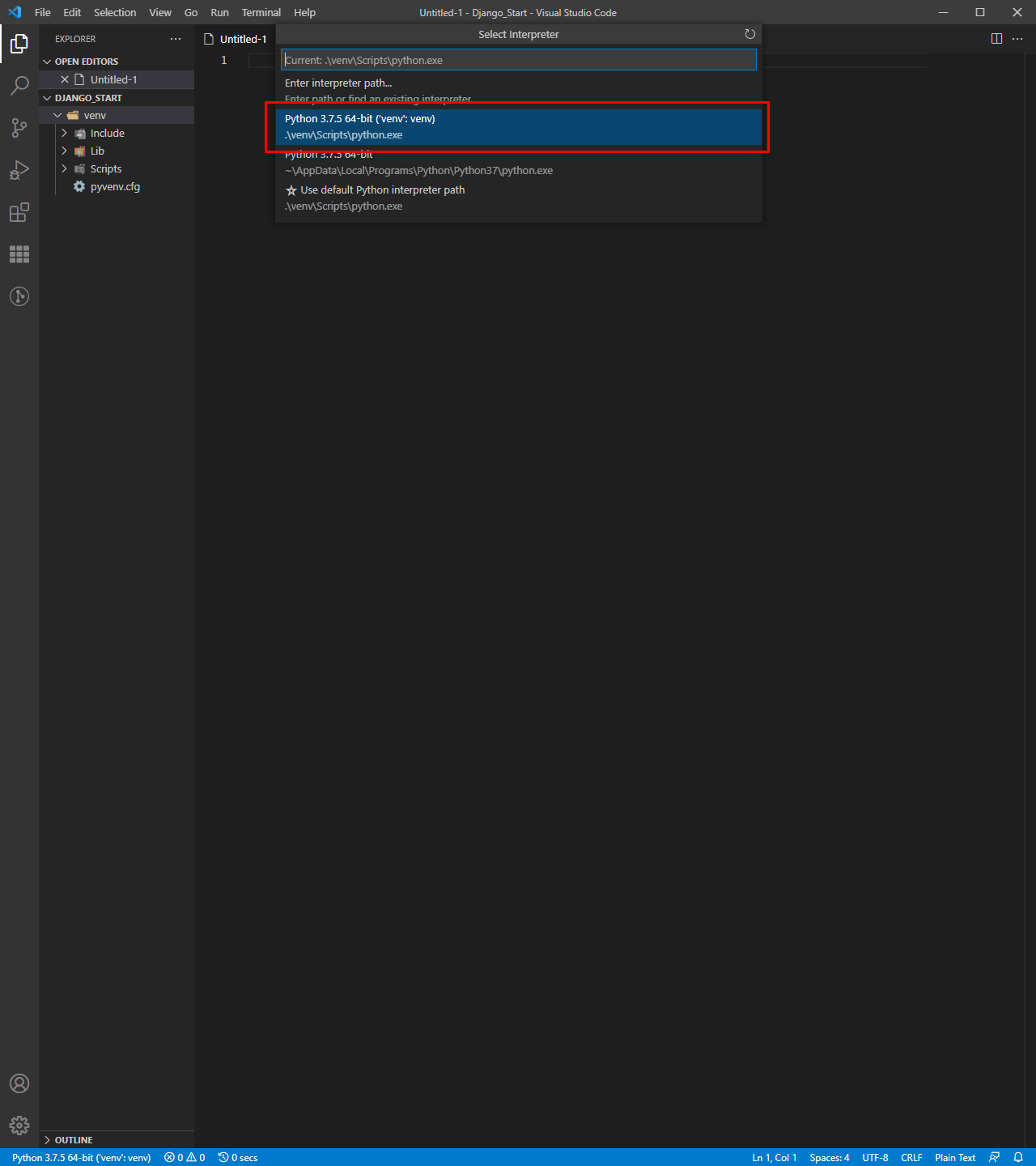The width and height of the screenshot is (1036, 1166).
Task: Open pyvenv.cfg file in Explorer
Action: click(117, 186)
